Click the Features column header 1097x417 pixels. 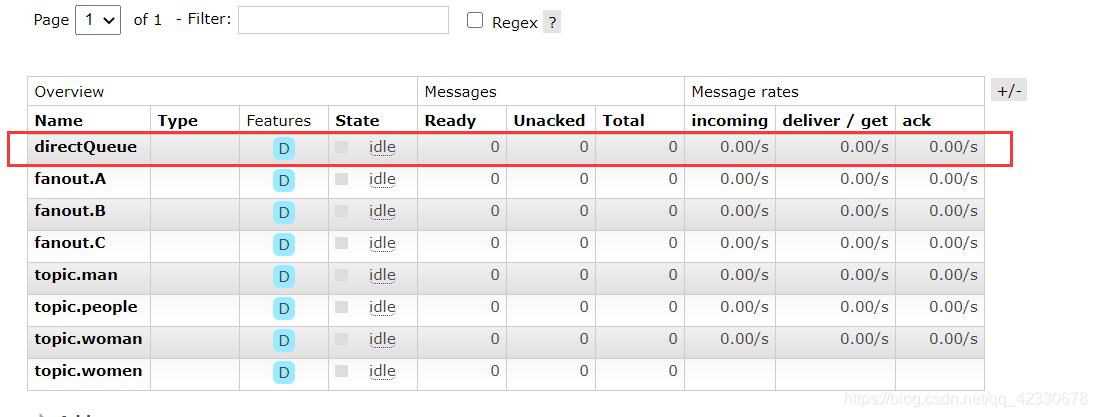tap(278, 120)
